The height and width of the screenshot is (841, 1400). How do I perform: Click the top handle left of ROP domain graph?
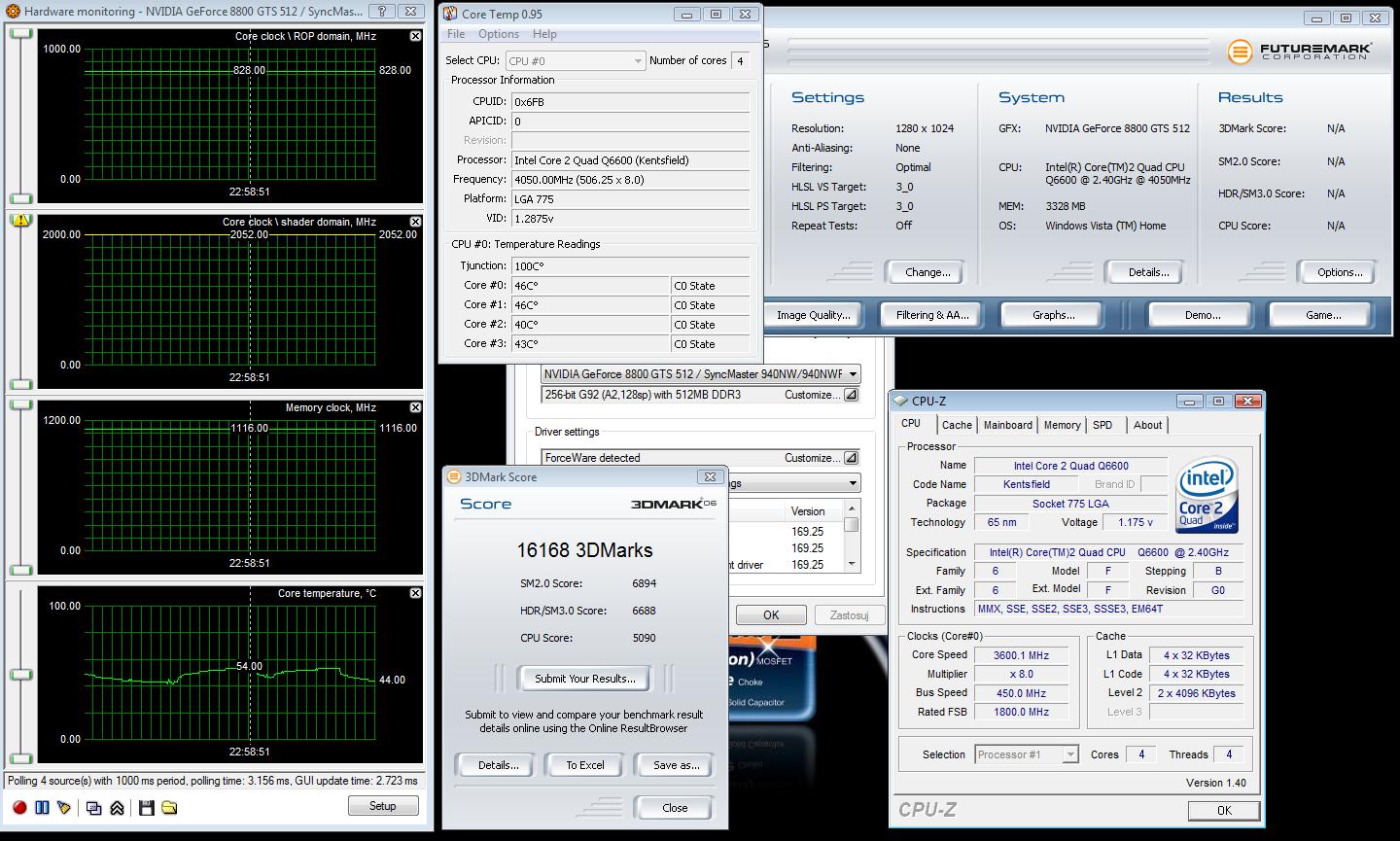point(20,34)
